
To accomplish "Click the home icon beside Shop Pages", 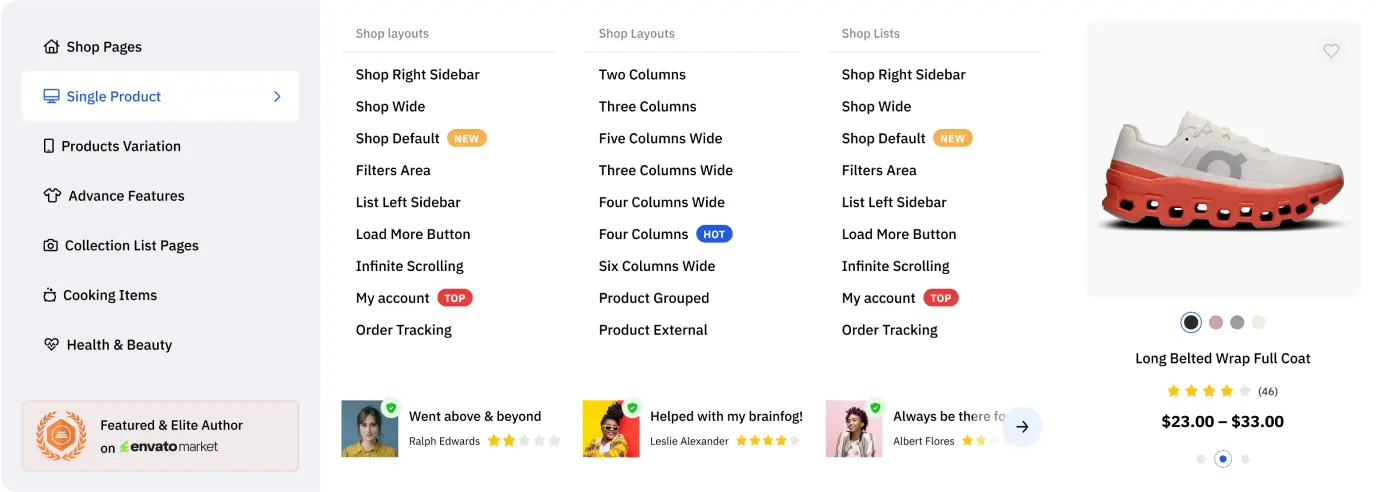I will point(51,47).
